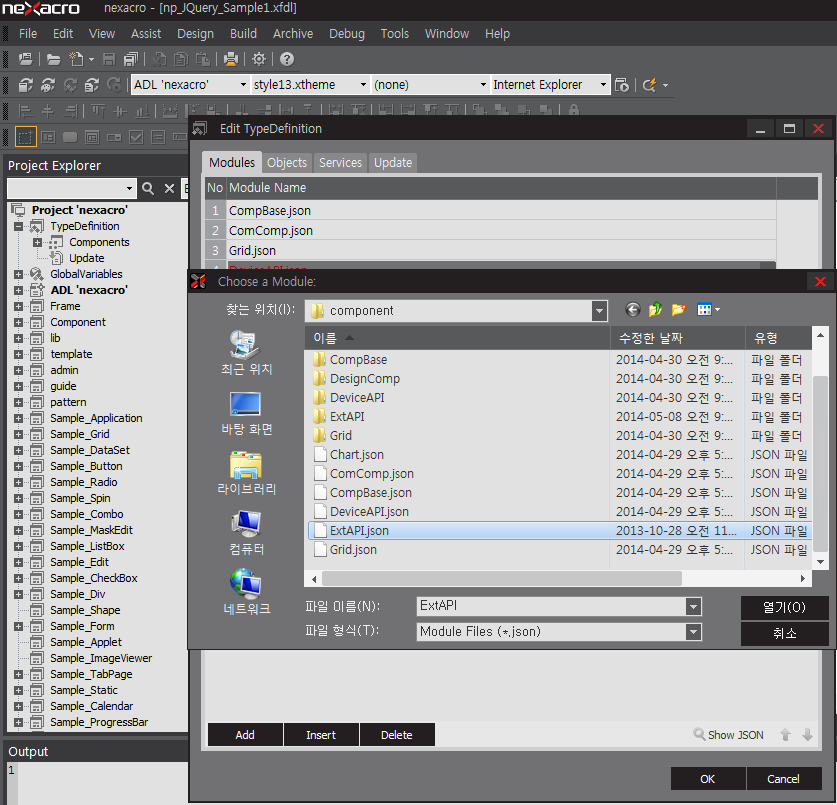The height and width of the screenshot is (805, 837).
Task: Sort files by the 이름 name column header
Action: pos(457,338)
